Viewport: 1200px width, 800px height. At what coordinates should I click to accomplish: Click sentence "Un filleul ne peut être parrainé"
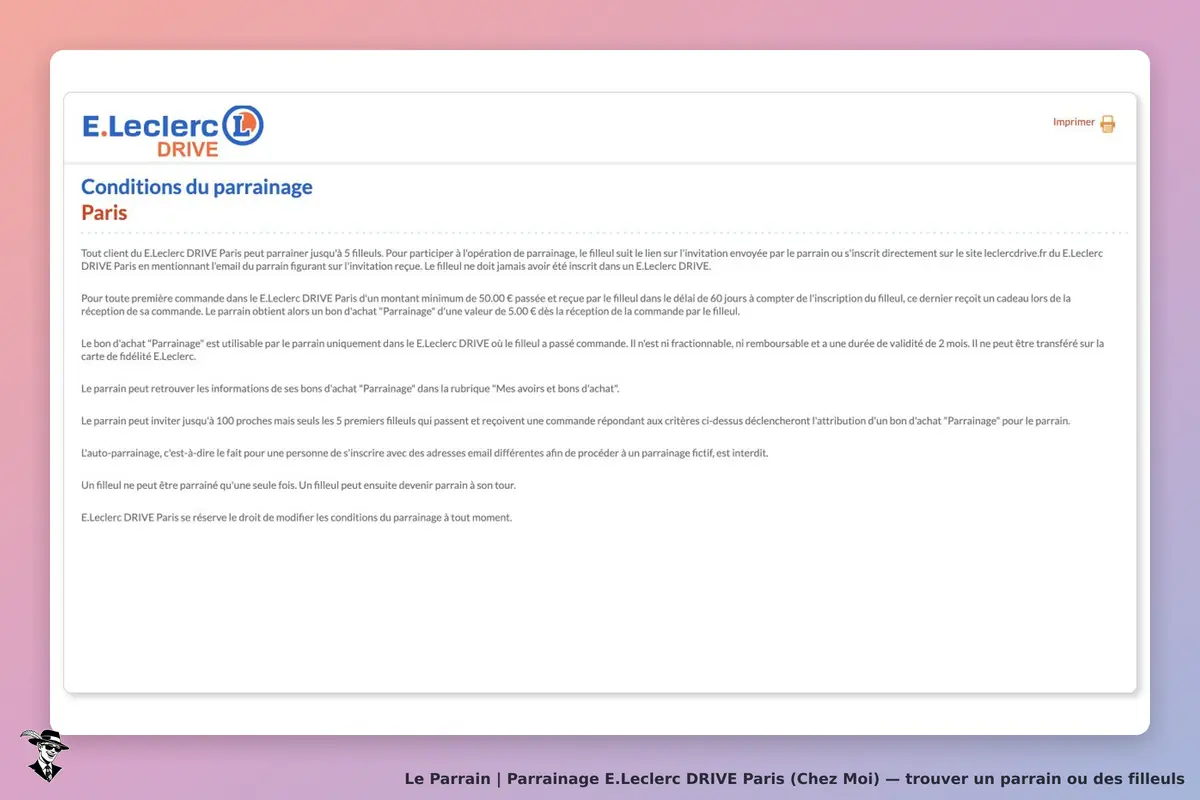(x=298, y=485)
